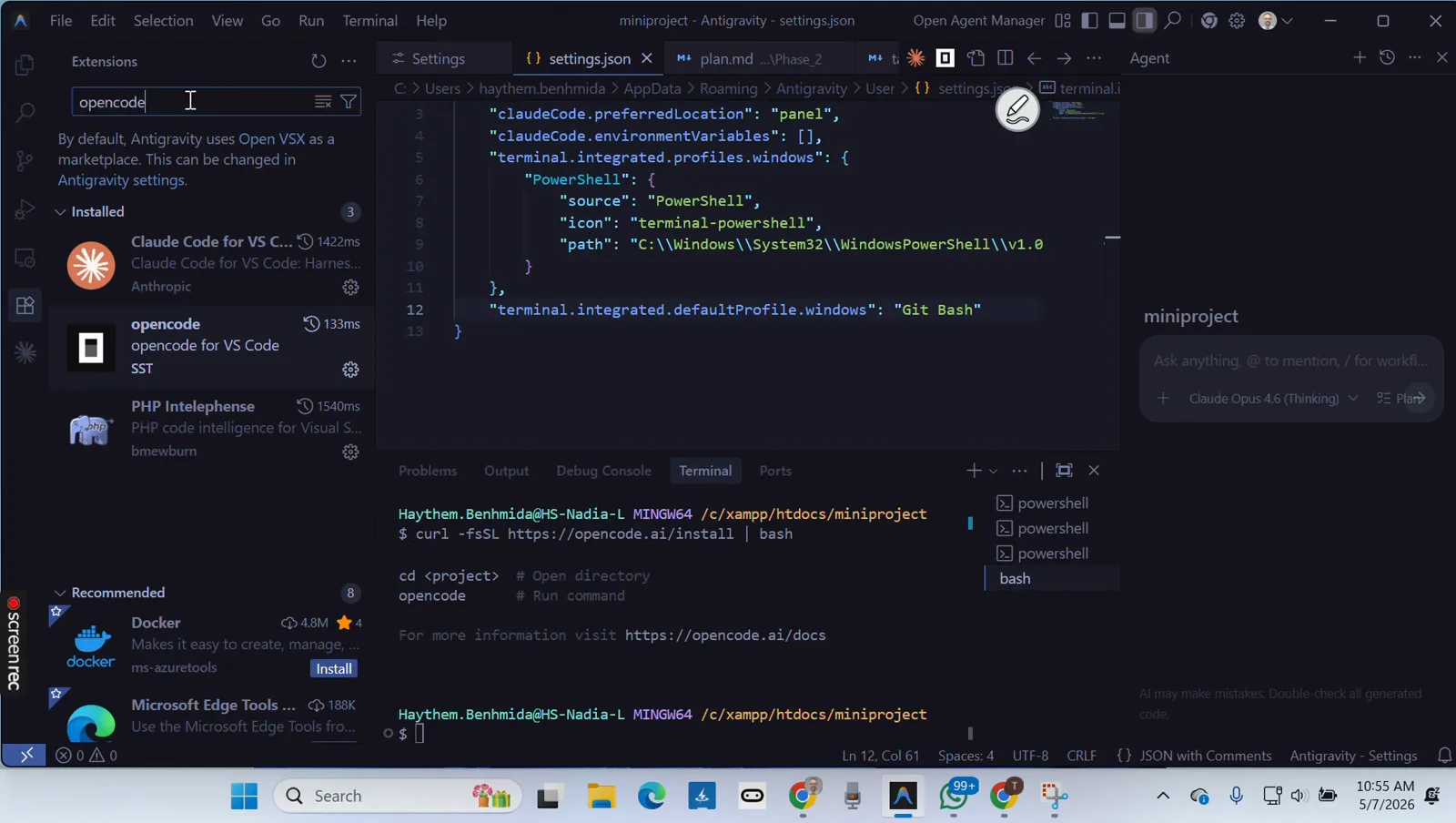Open Run and Debug view

coord(25,209)
